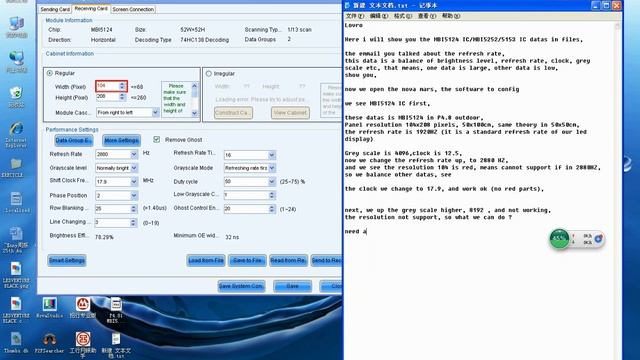Click the Save button at bottom
This screenshot has height=360, width=640.
tap(292, 286)
